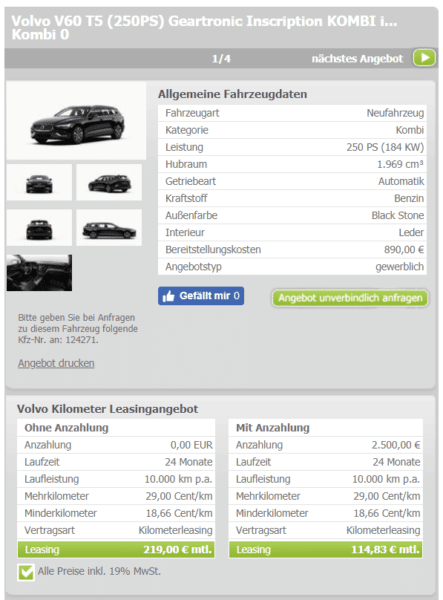Screen dimensions: 443x600
Task: Print the offer via Angebot drucken
Action: [x=56, y=363]
